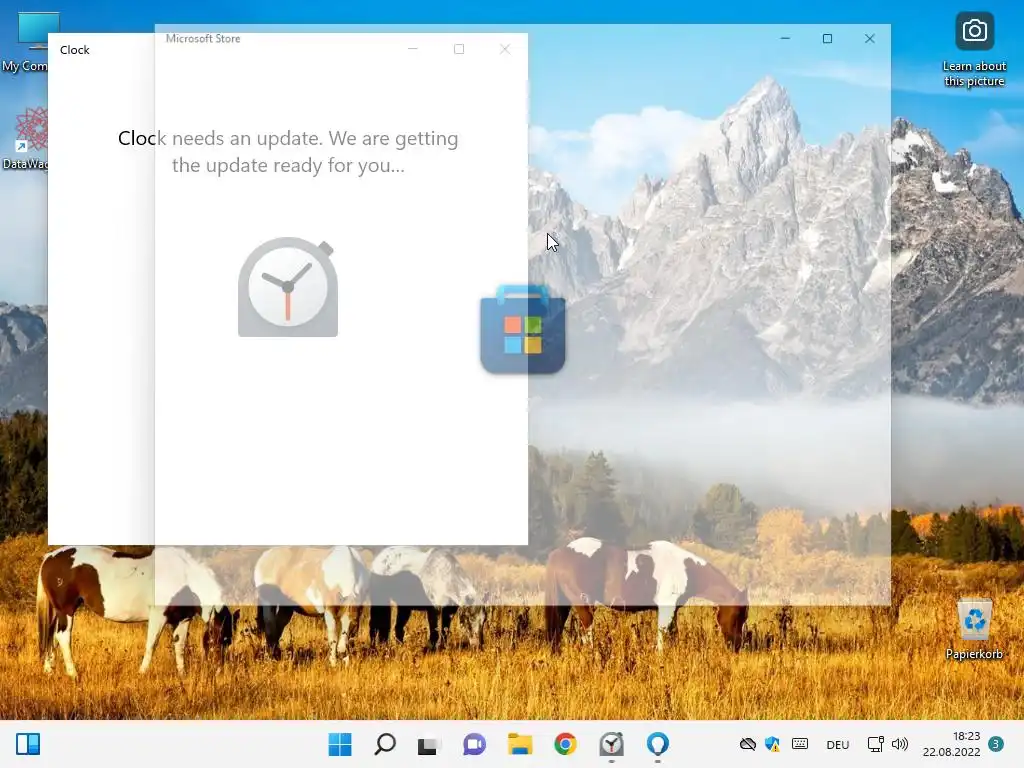The image size is (1024, 768).
Task: Maximize the Clock window
Action: pyautogui.click(x=459, y=49)
